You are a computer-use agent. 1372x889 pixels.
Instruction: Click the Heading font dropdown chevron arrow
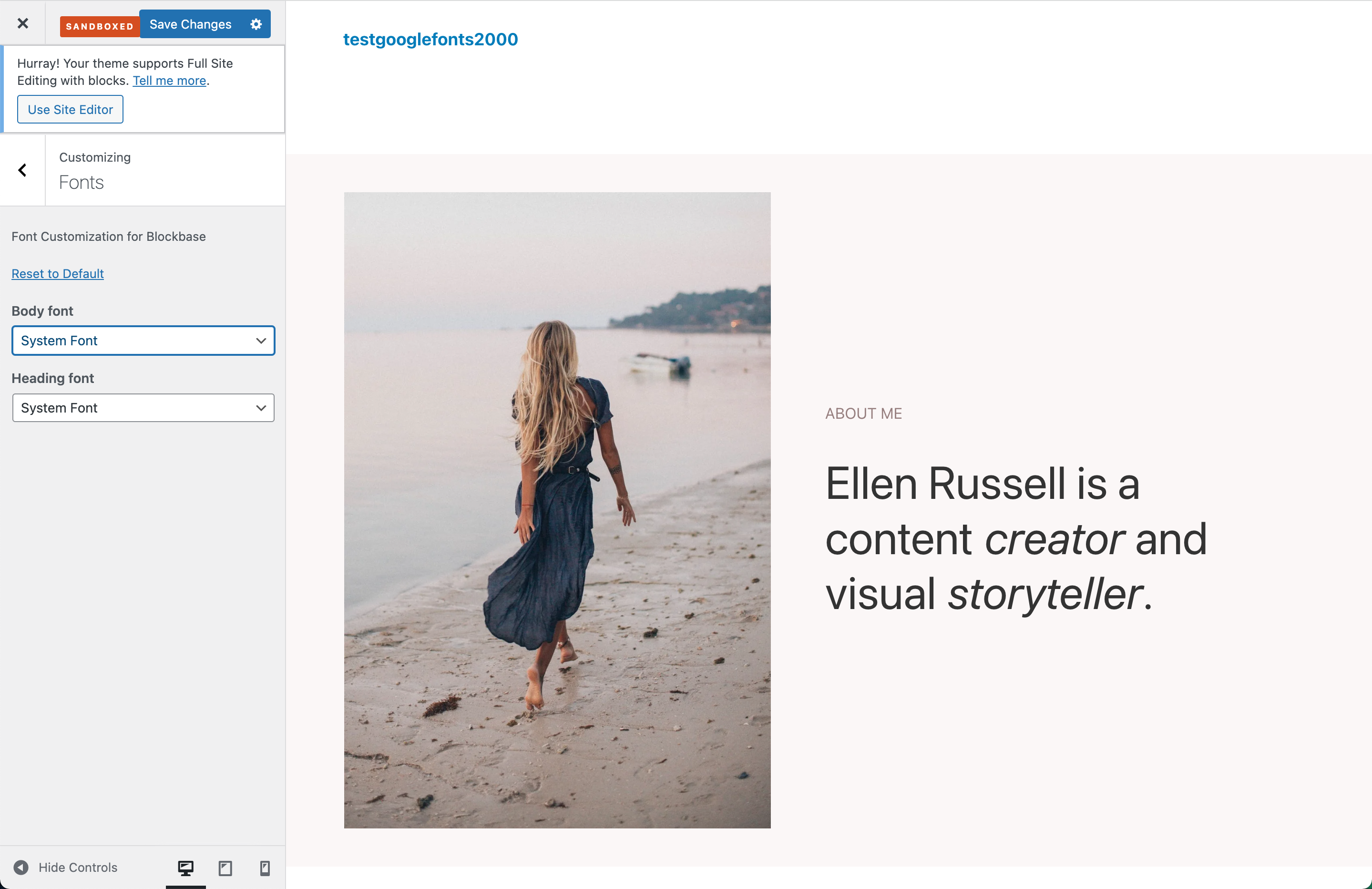click(x=261, y=408)
